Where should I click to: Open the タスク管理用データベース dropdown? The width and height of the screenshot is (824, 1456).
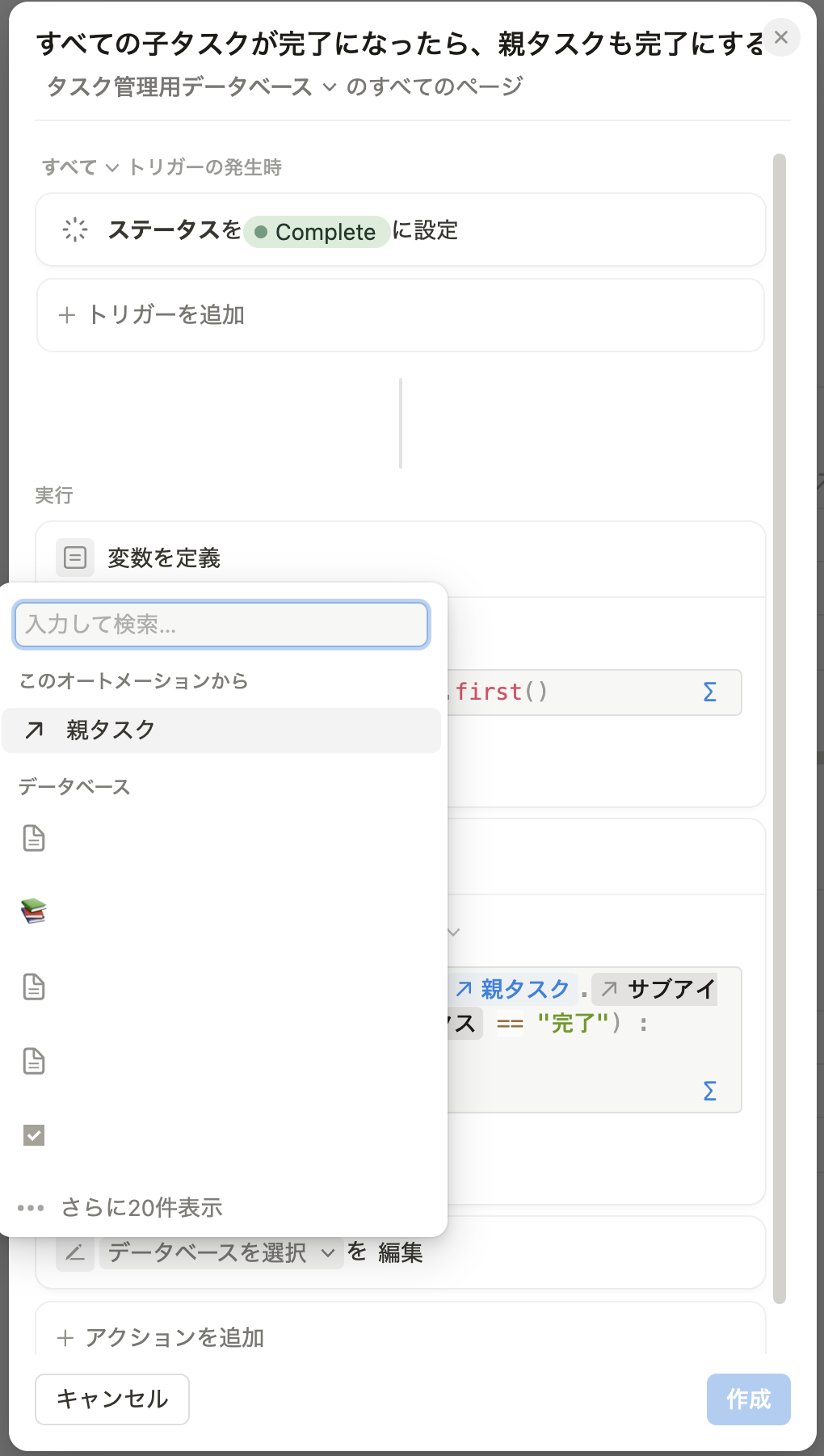(191, 86)
